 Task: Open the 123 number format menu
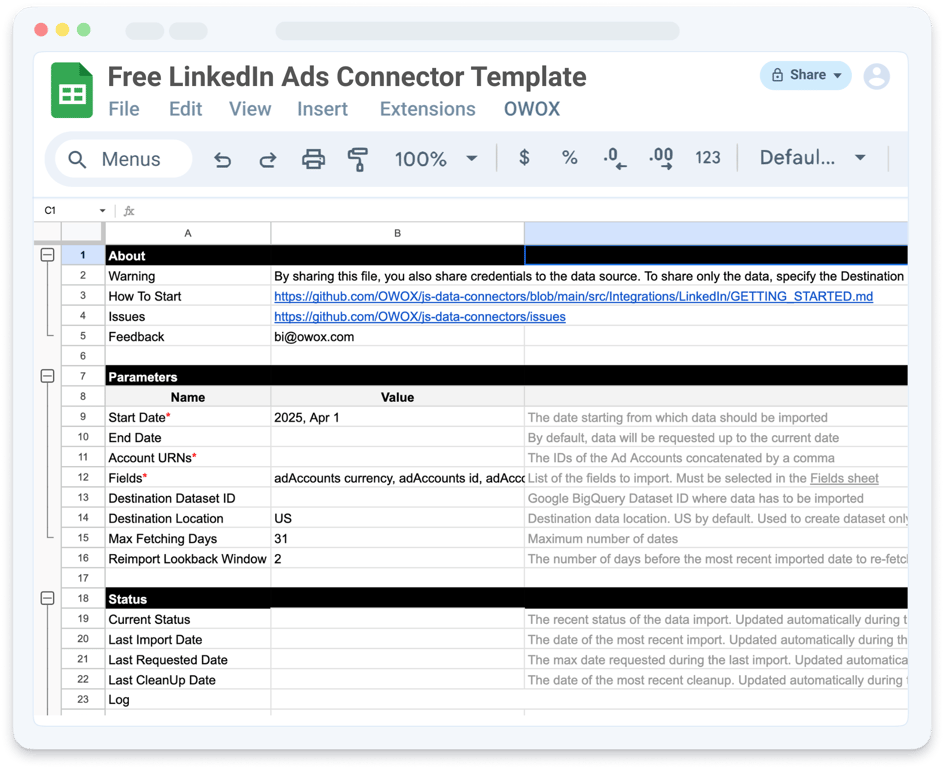[x=707, y=158]
